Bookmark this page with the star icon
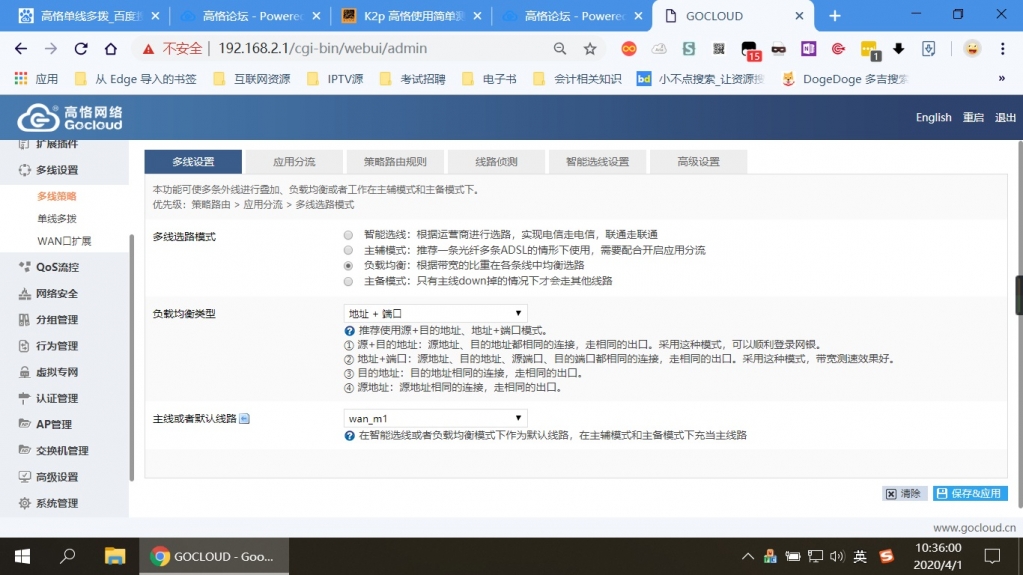This screenshot has height=575, width=1023. pos(590,48)
